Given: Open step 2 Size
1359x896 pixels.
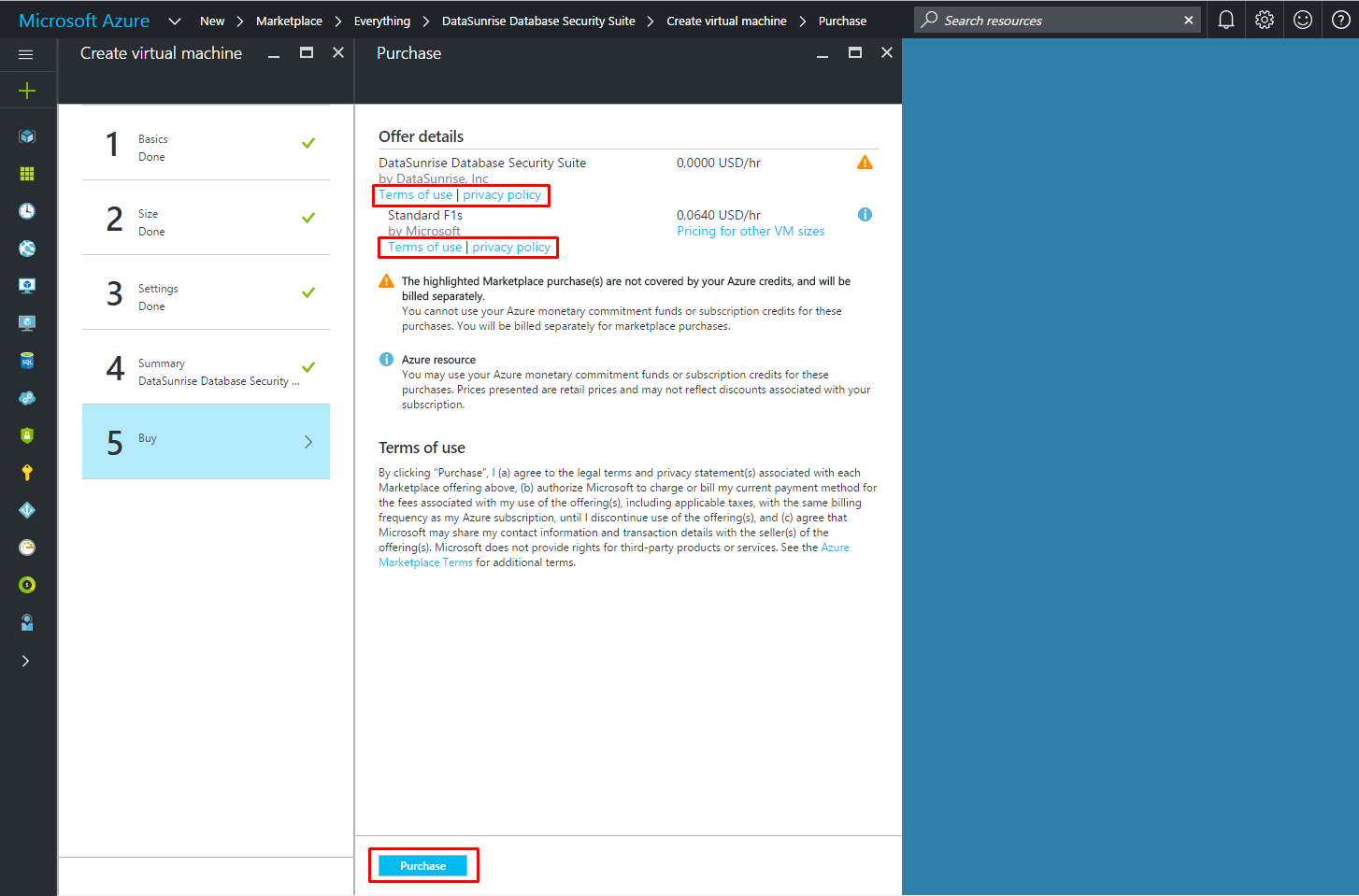Looking at the screenshot, I should click(x=206, y=218).
